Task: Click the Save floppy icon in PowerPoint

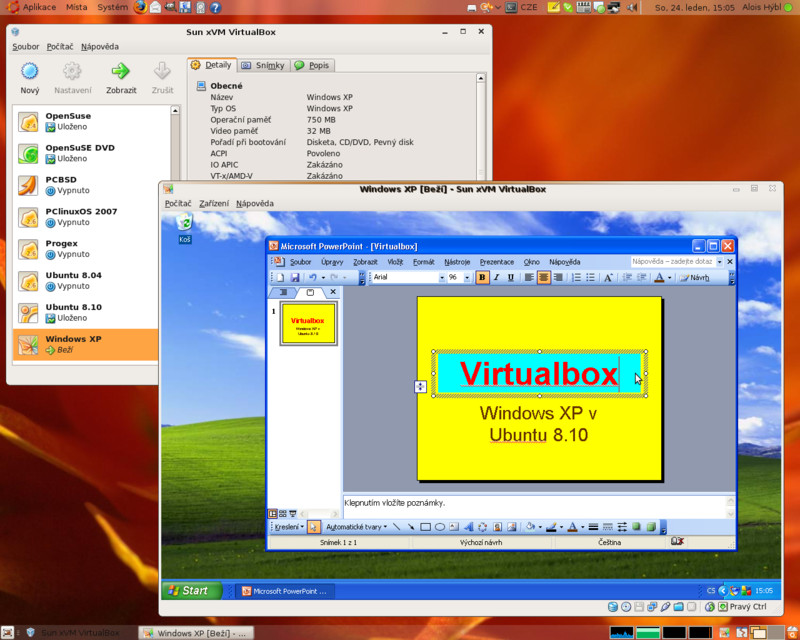Action: tap(295, 277)
